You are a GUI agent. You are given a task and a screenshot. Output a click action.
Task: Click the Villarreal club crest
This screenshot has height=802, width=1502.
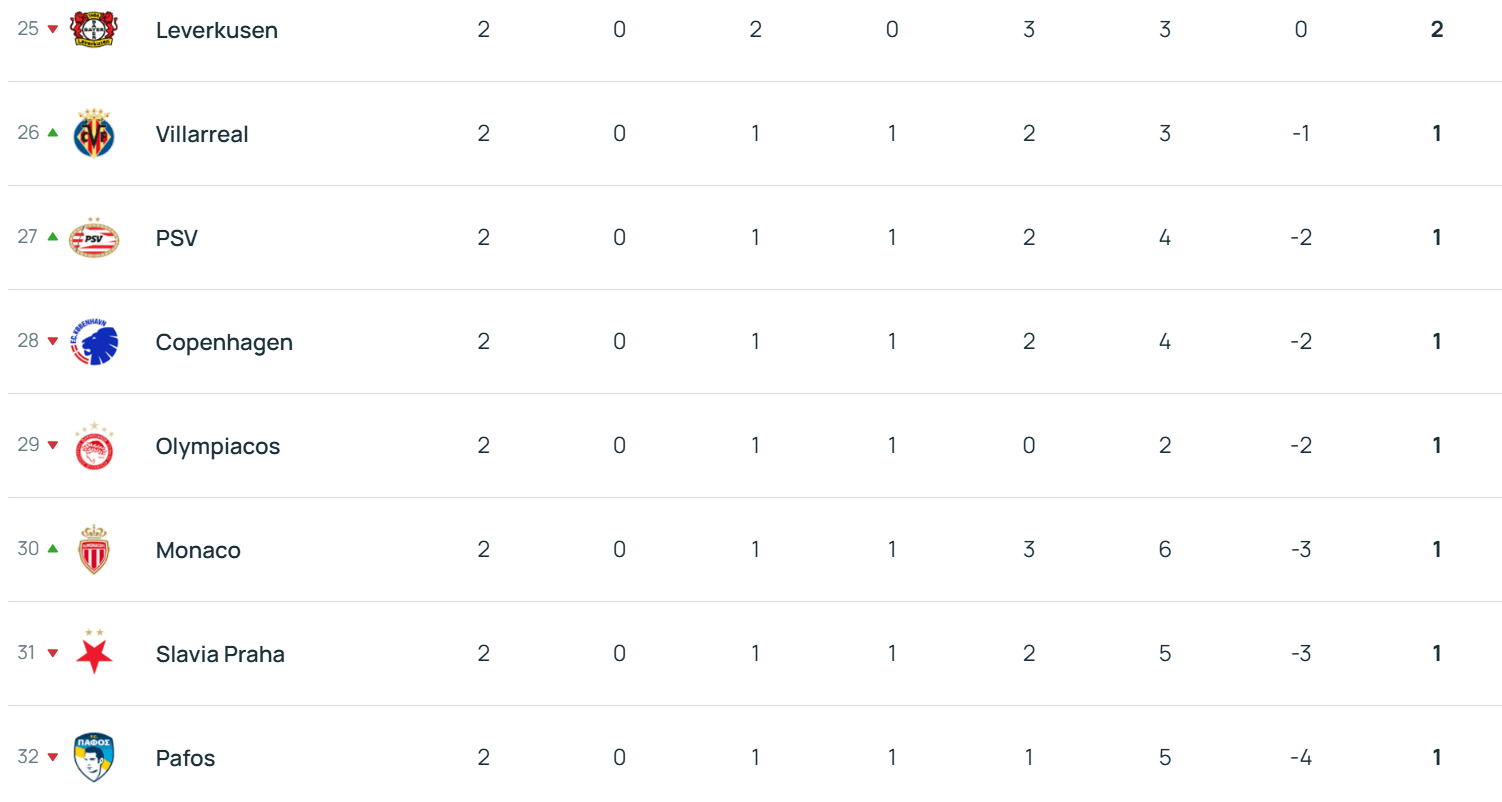(x=94, y=134)
